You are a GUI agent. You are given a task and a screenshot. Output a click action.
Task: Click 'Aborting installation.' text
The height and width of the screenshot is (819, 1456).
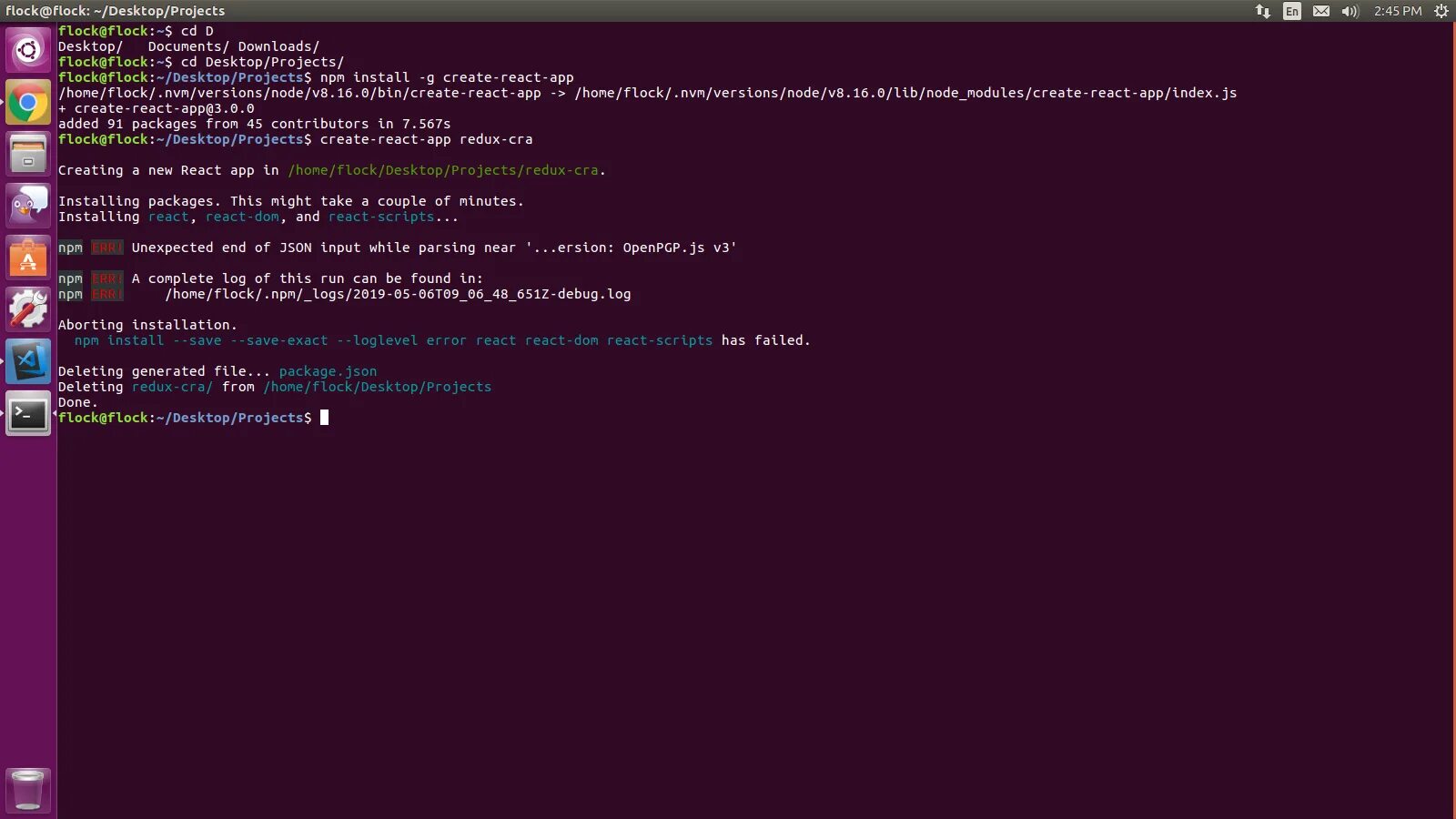pyautogui.click(x=147, y=325)
